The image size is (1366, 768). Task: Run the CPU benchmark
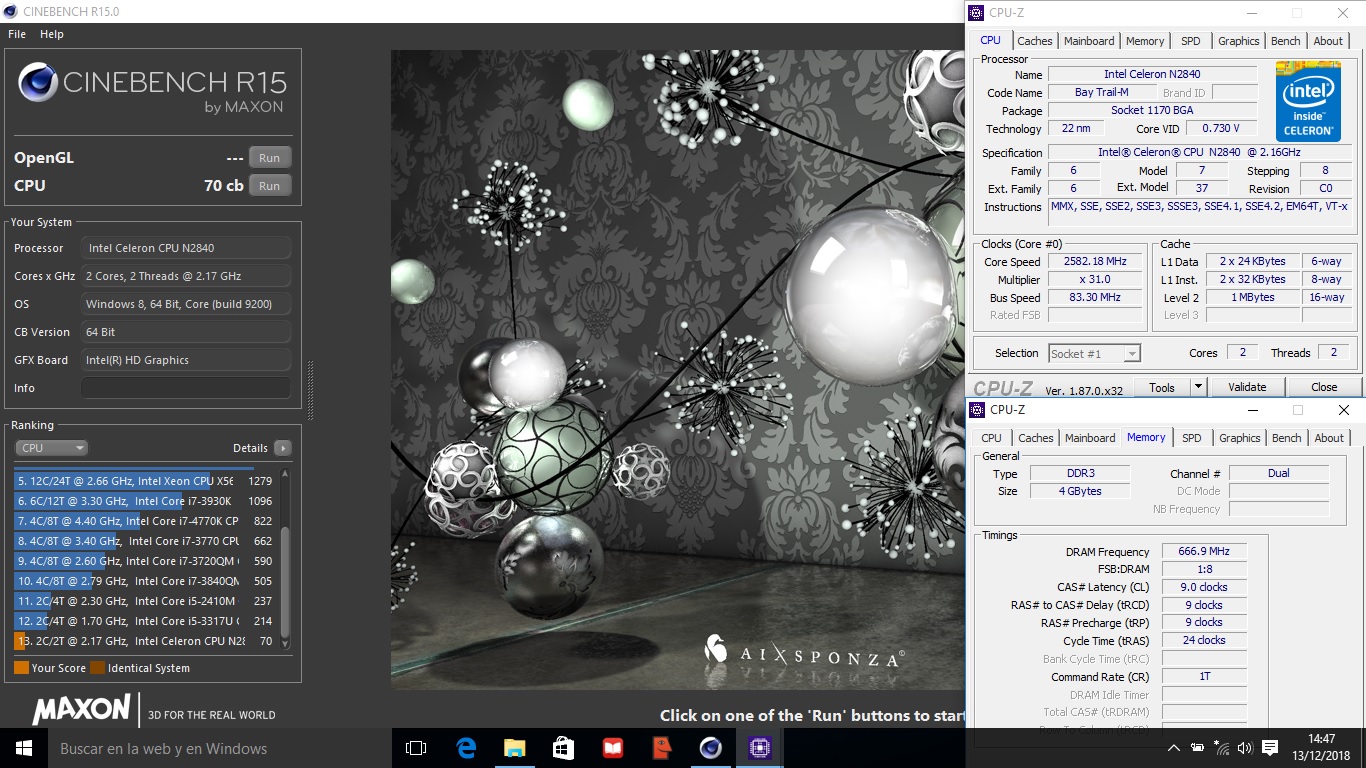click(269, 186)
